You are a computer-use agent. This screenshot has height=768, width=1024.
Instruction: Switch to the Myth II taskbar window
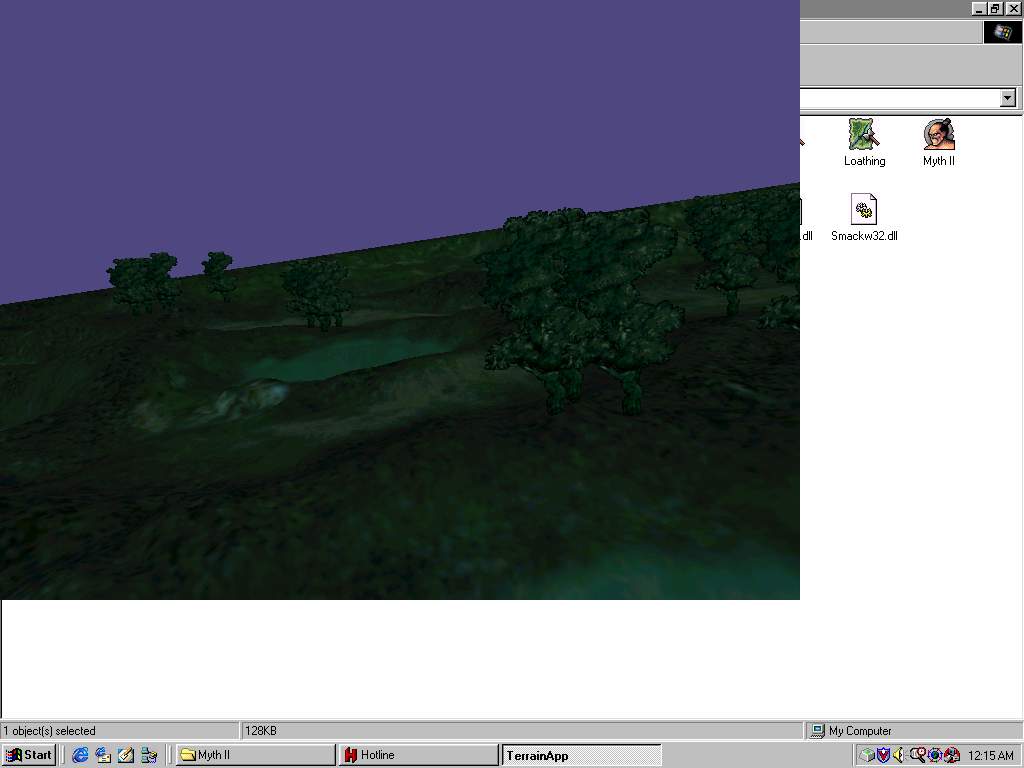click(x=255, y=755)
